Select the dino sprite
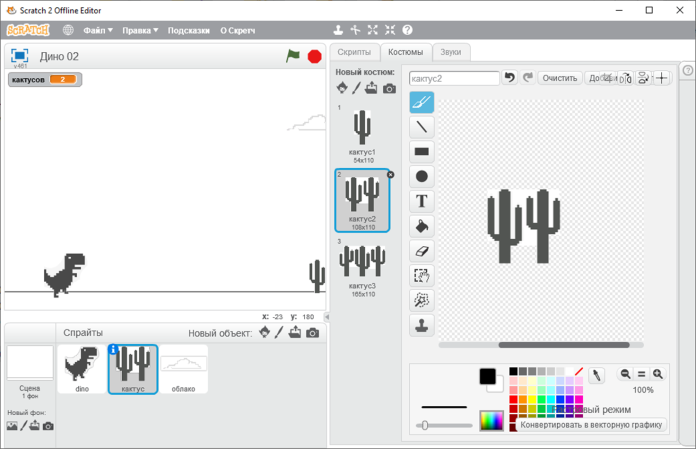The height and width of the screenshot is (449, 696). tap(82, 369)
